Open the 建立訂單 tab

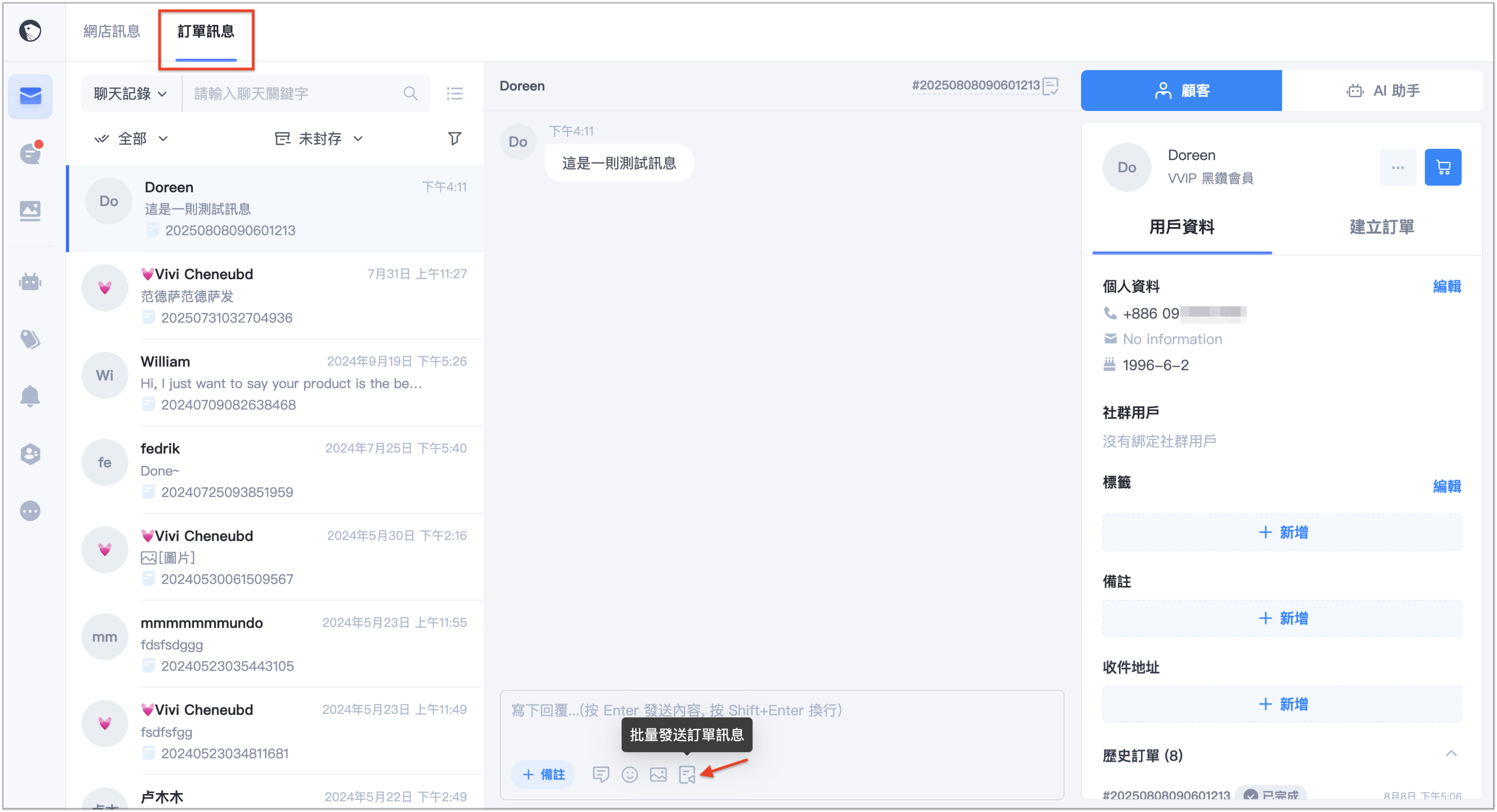click(1381, 227)
